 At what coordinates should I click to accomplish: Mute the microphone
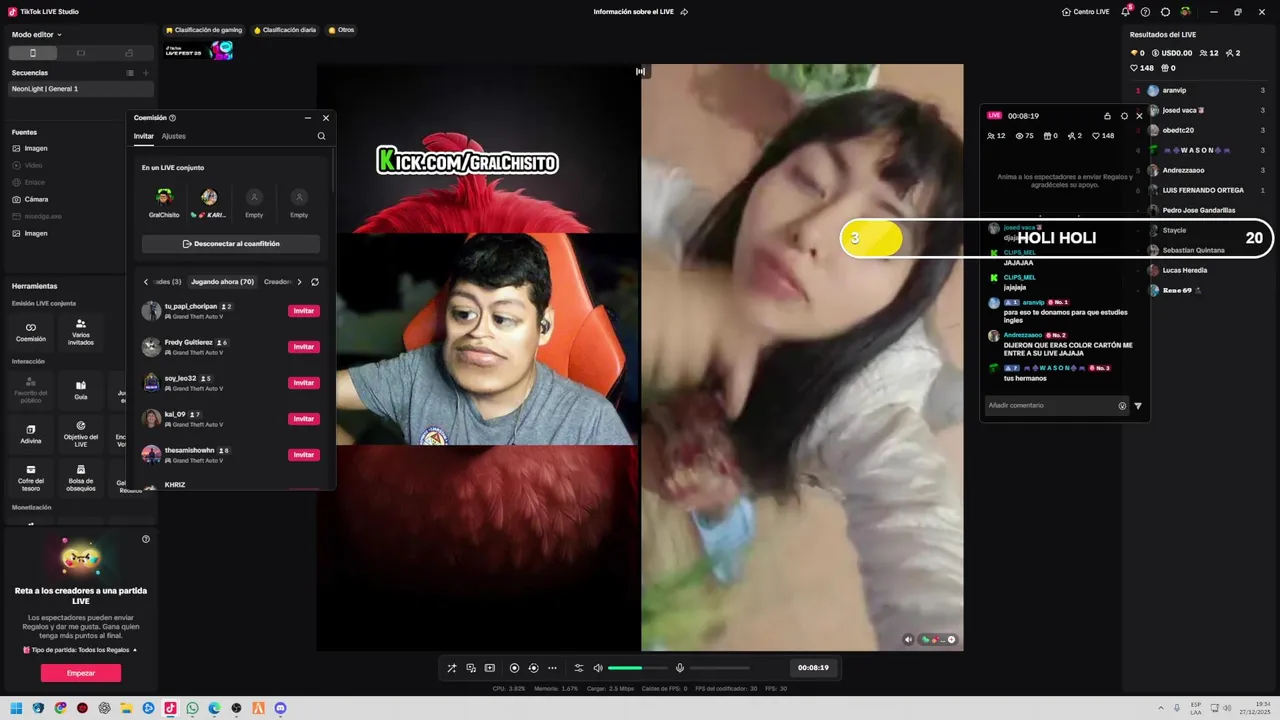(680, 668)
